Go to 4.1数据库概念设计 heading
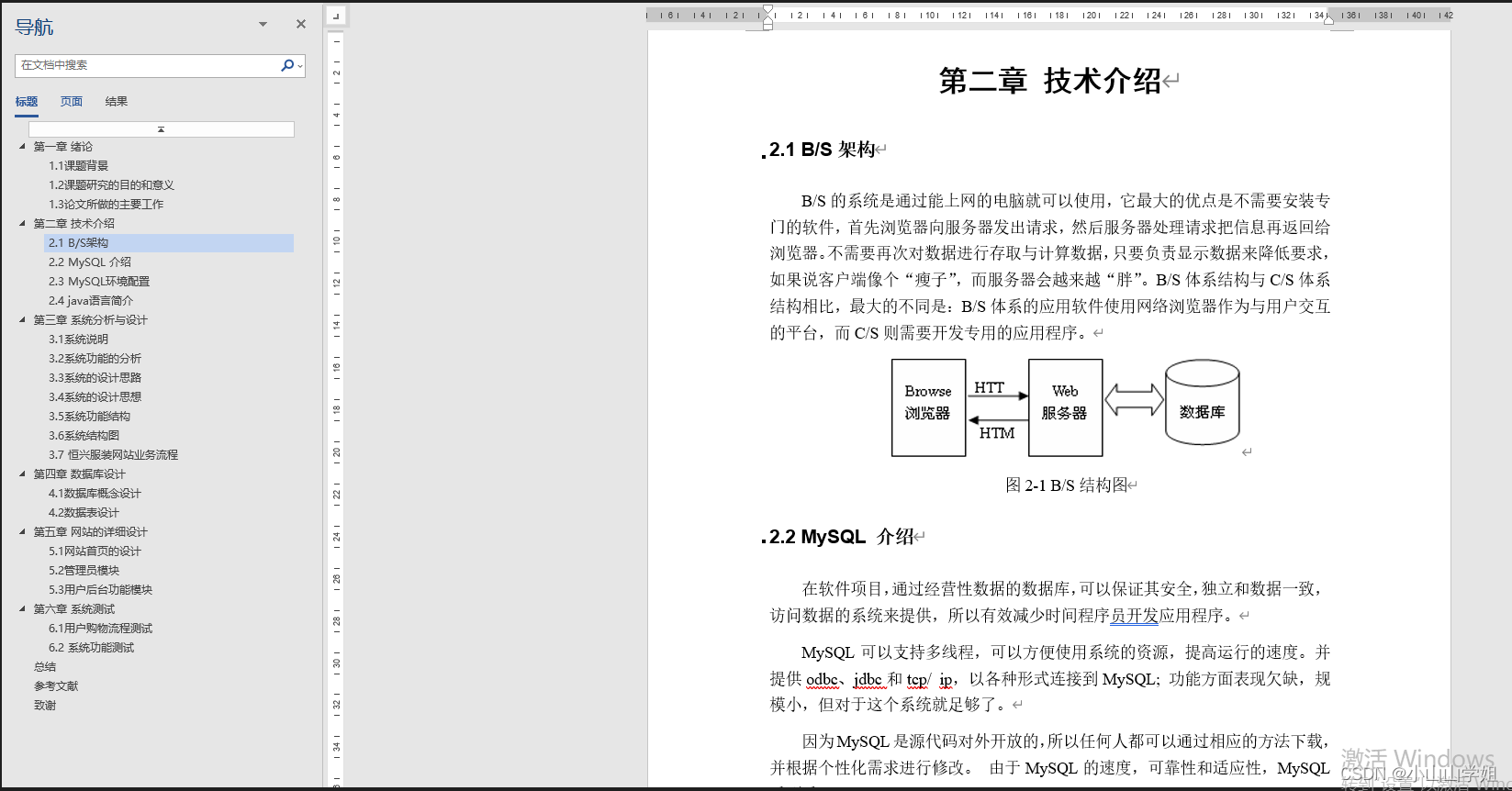Viewport: 1512px width, 791px height. [95, 494]
